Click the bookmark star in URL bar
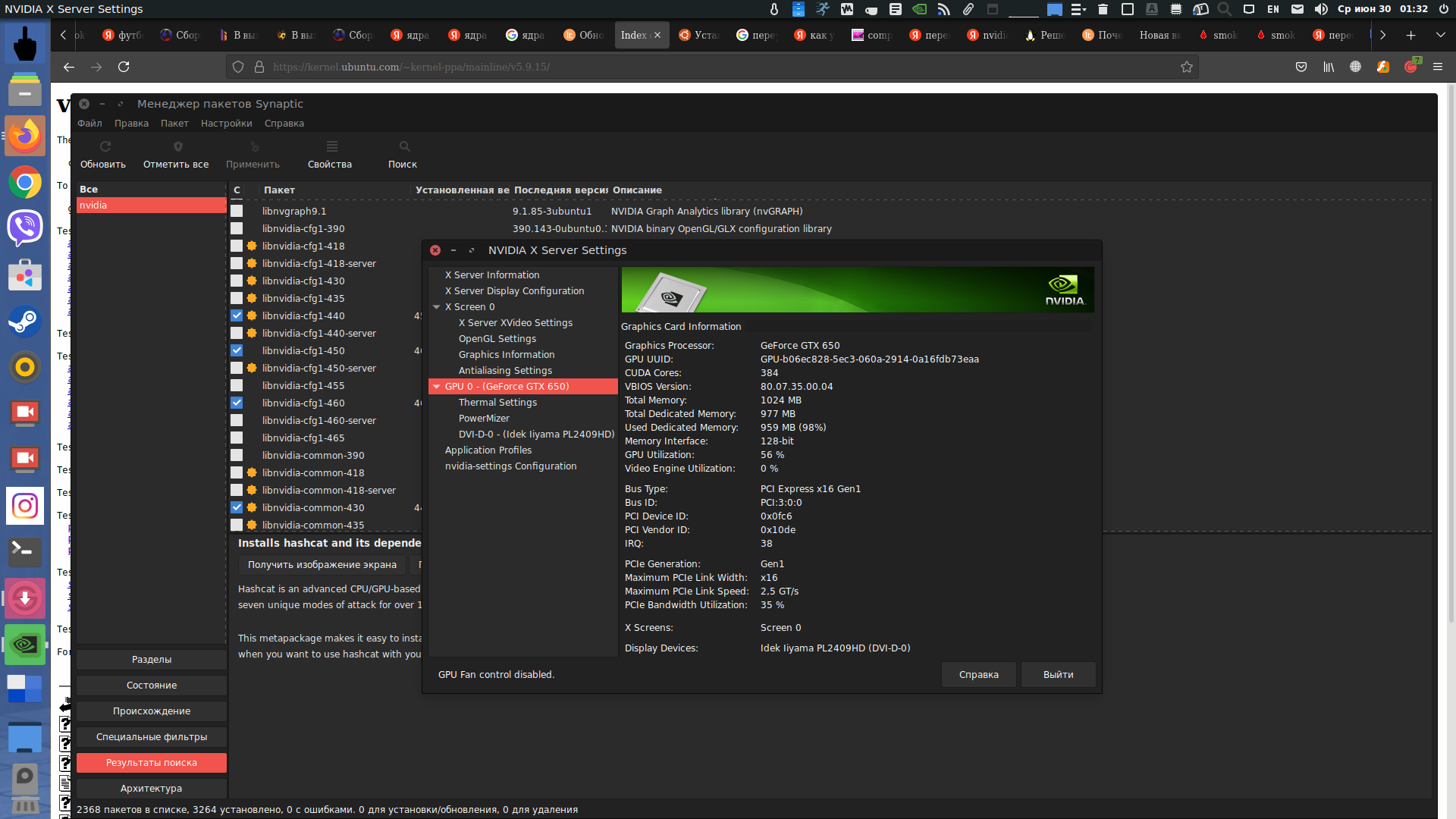1456x819 pixels. [x=1186, y=67]
